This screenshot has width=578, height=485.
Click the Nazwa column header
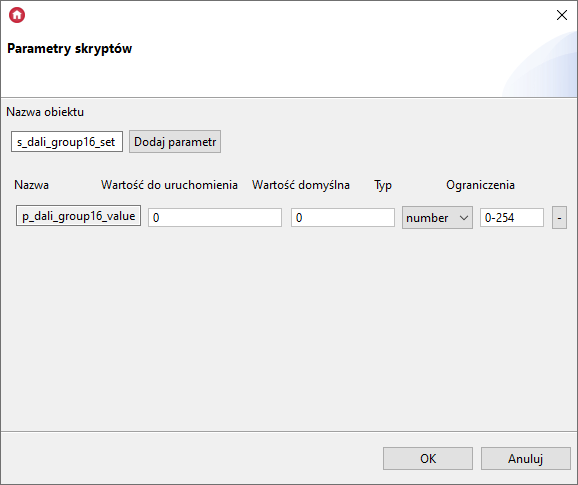tap(31, 185)
